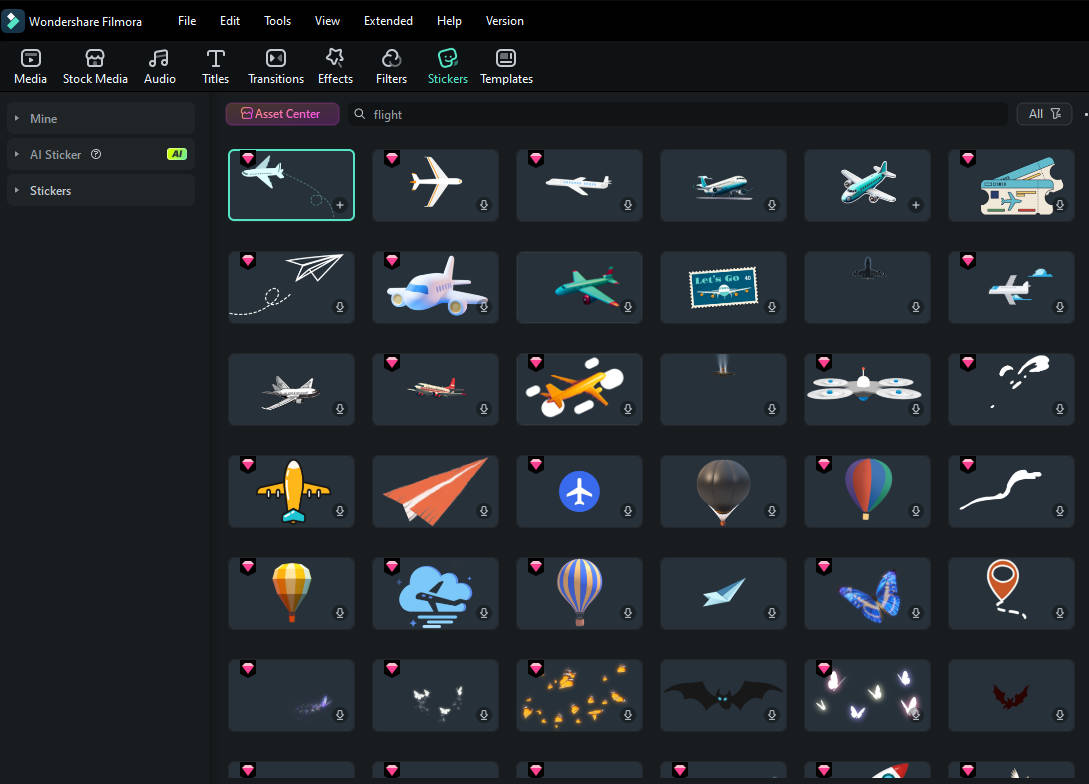Select the green and red airplane thumbnail
Screen dimensions: 1089x784
[x=579, y=287]
